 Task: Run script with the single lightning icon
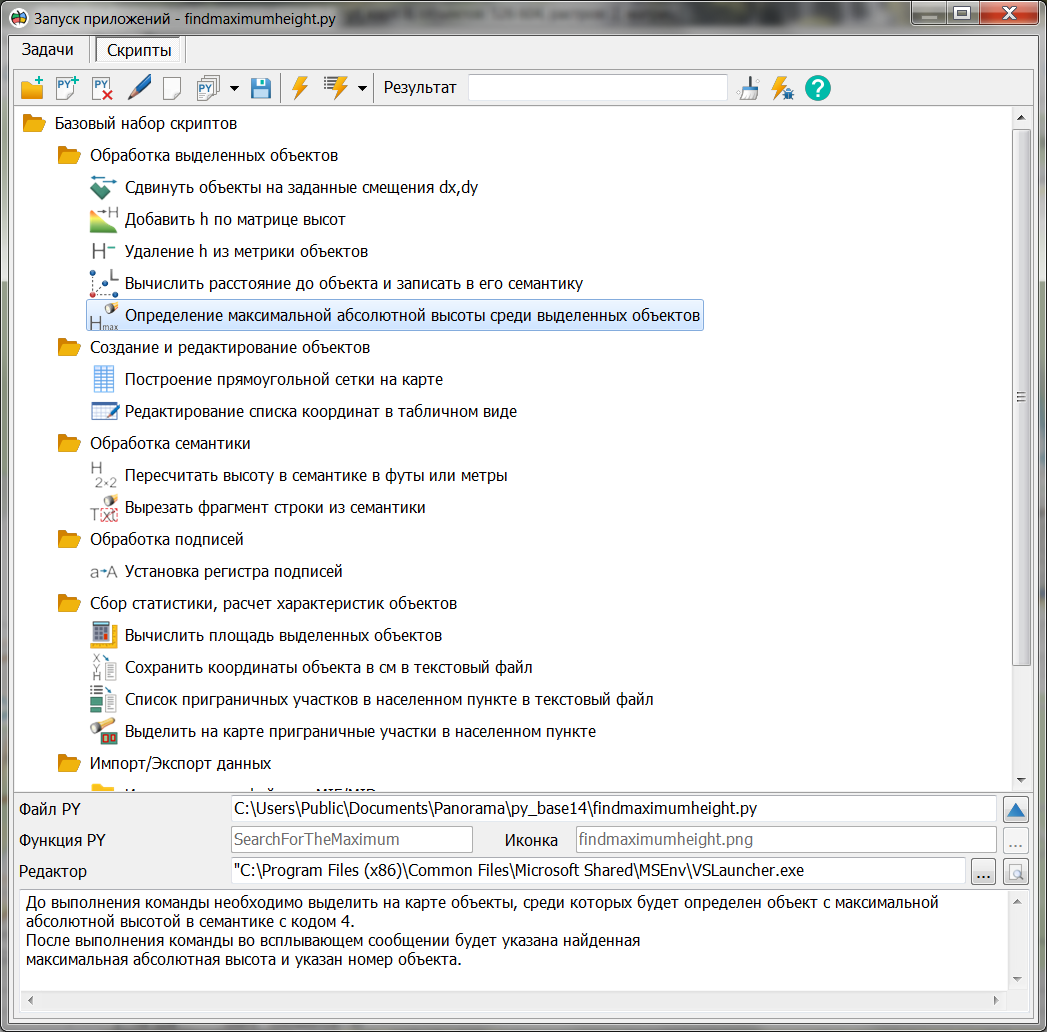point(299,88)
